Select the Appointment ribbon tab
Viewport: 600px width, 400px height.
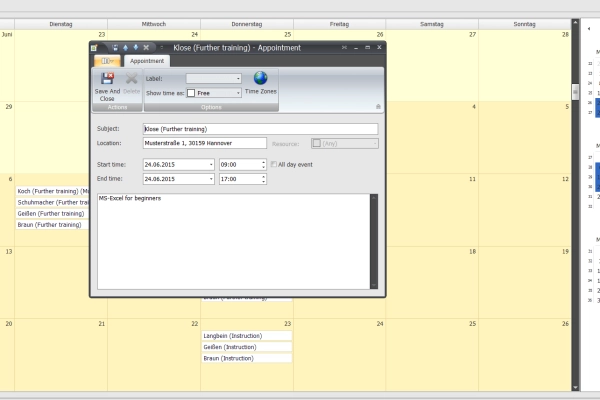pos(147,61)
